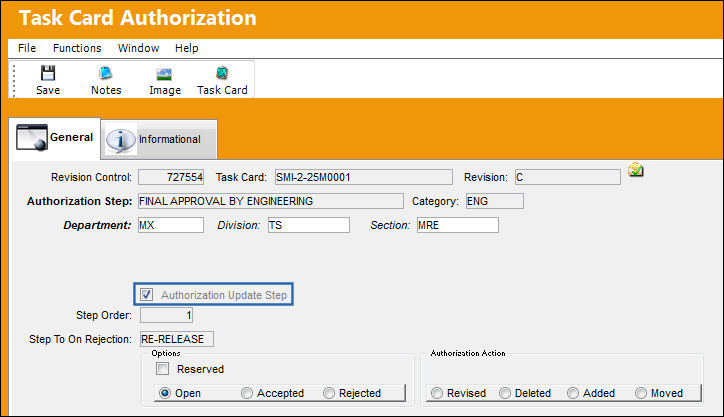This screenshot has height=417, width=724.
Task: Click the Step Order field
Action: tap(166, 315)
